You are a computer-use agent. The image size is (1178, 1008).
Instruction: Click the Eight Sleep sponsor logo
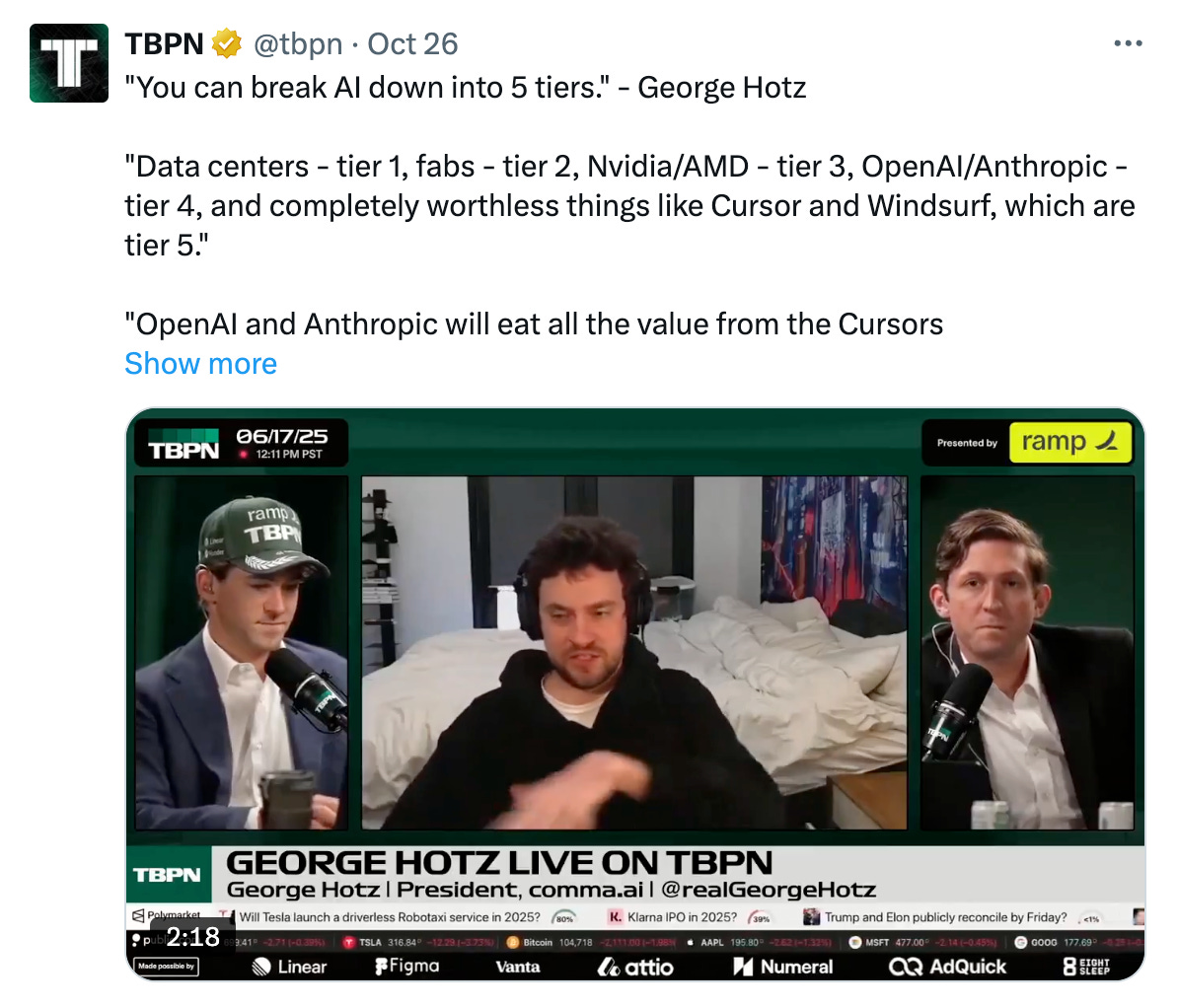1086,967
